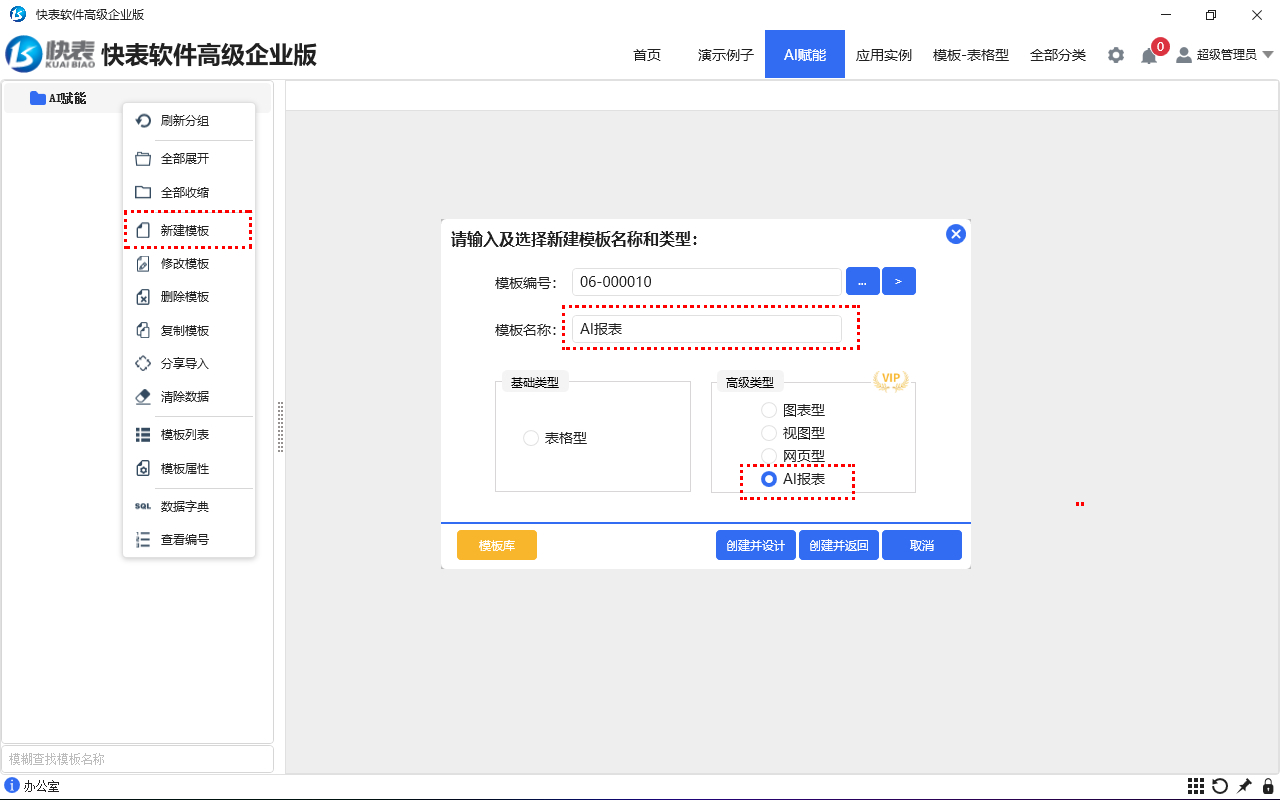Switch to the 应用实例 tab
Screen dimensions: 1280x800
point(884,55)
